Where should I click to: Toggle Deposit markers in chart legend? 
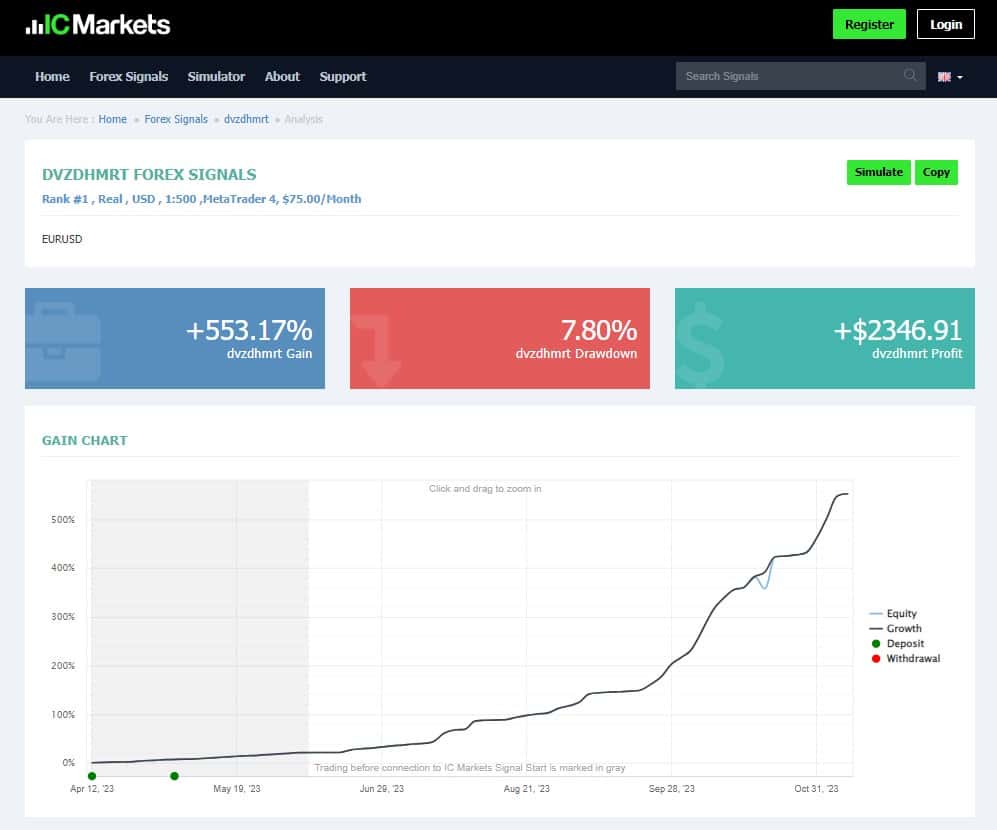point(897,644)
